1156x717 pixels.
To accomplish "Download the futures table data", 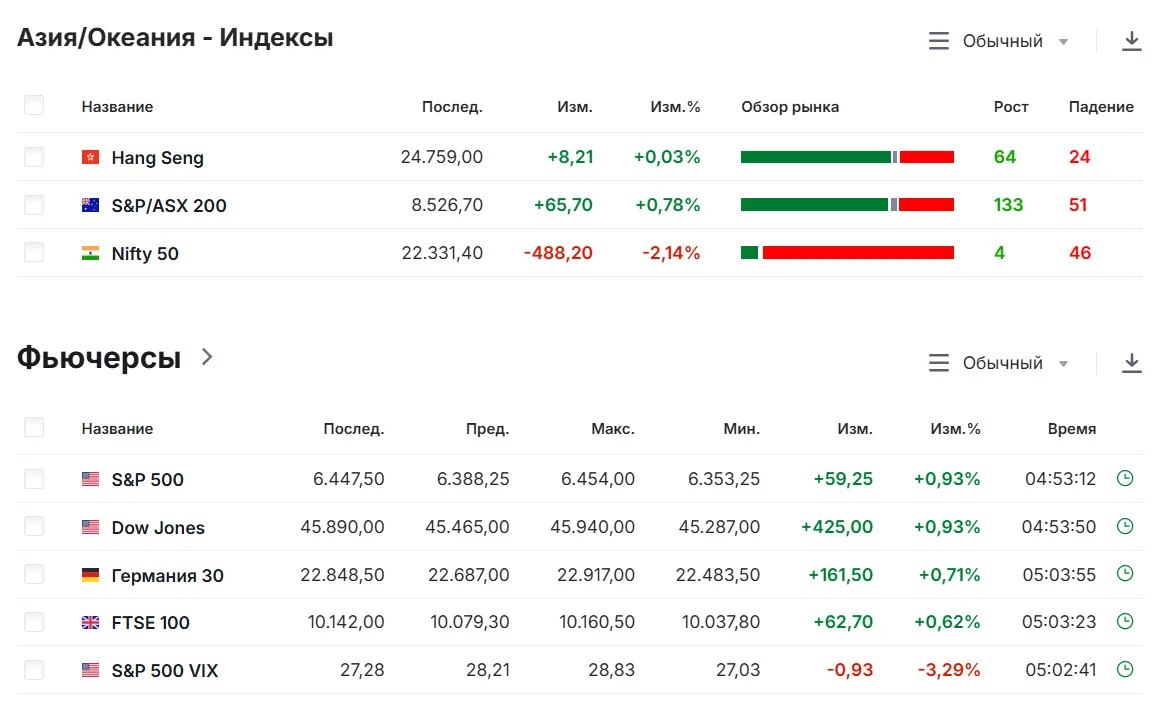I will pos(1131,363).
